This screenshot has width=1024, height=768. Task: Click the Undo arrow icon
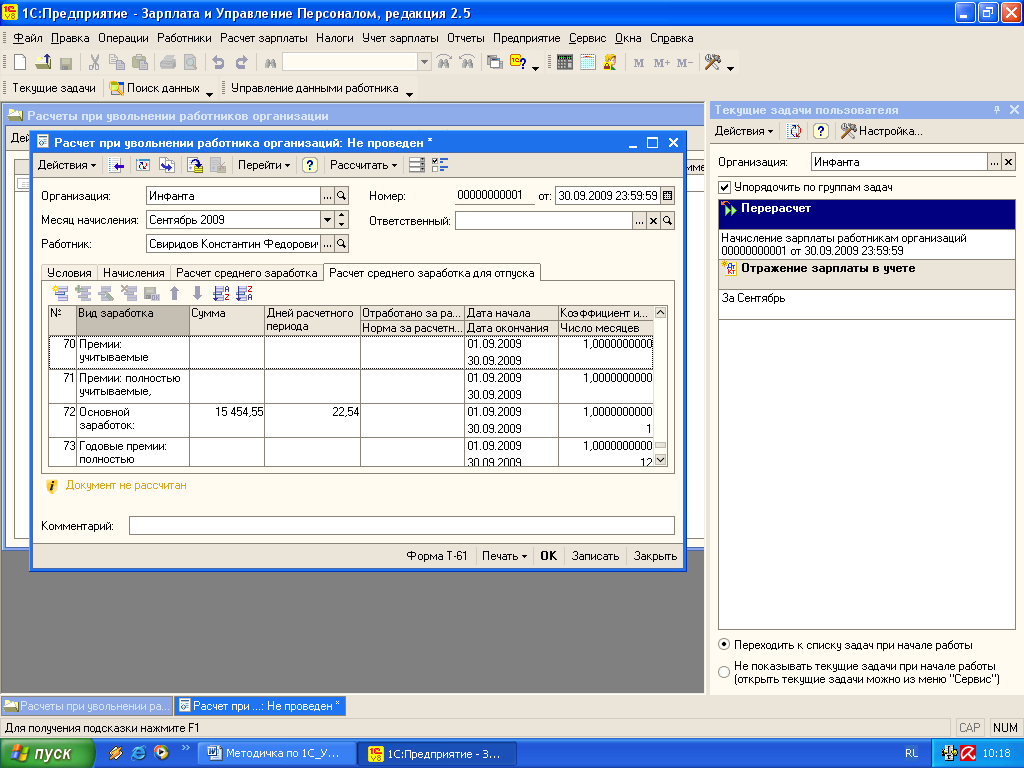[218, 63]
